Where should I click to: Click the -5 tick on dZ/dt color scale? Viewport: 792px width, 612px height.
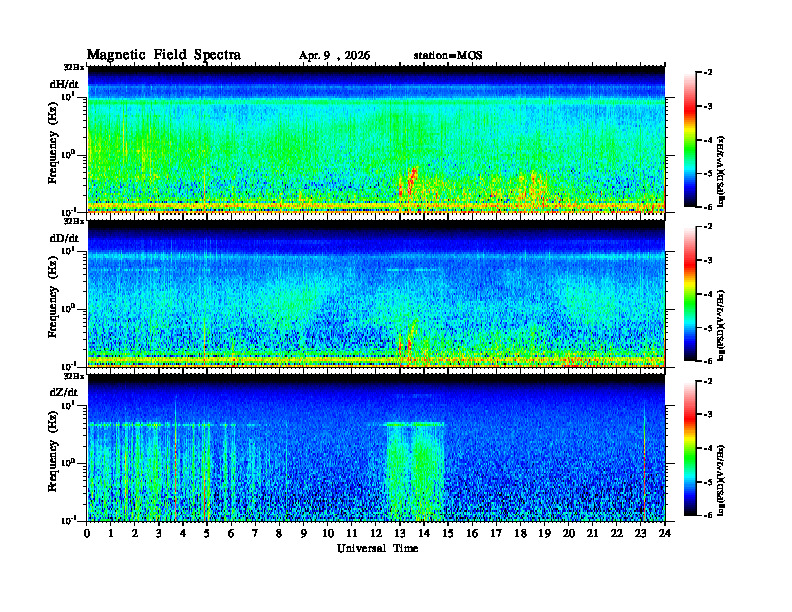[708, 482]
